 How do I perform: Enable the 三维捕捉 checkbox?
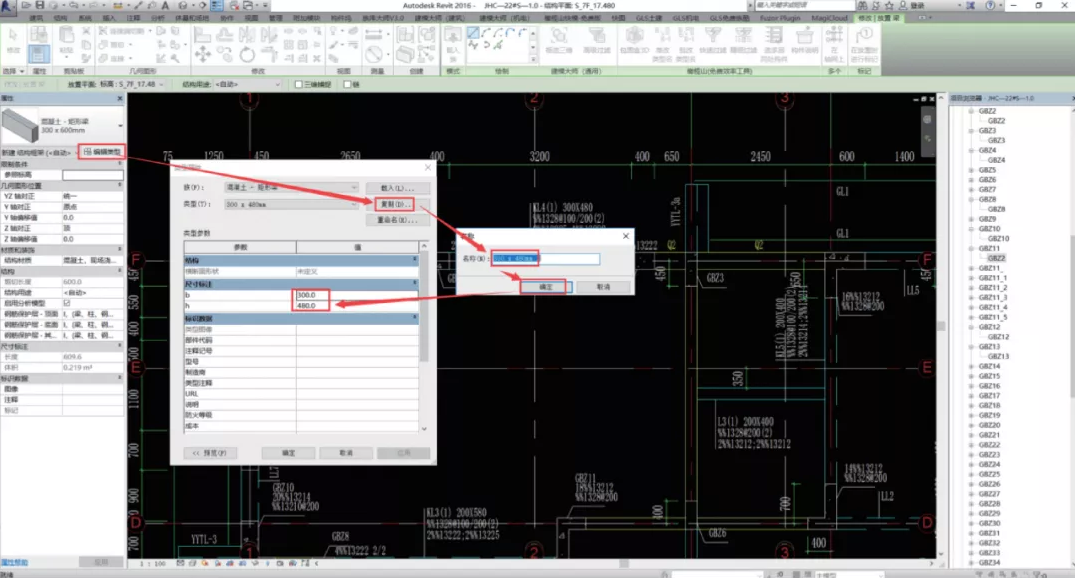click(300, 84)
